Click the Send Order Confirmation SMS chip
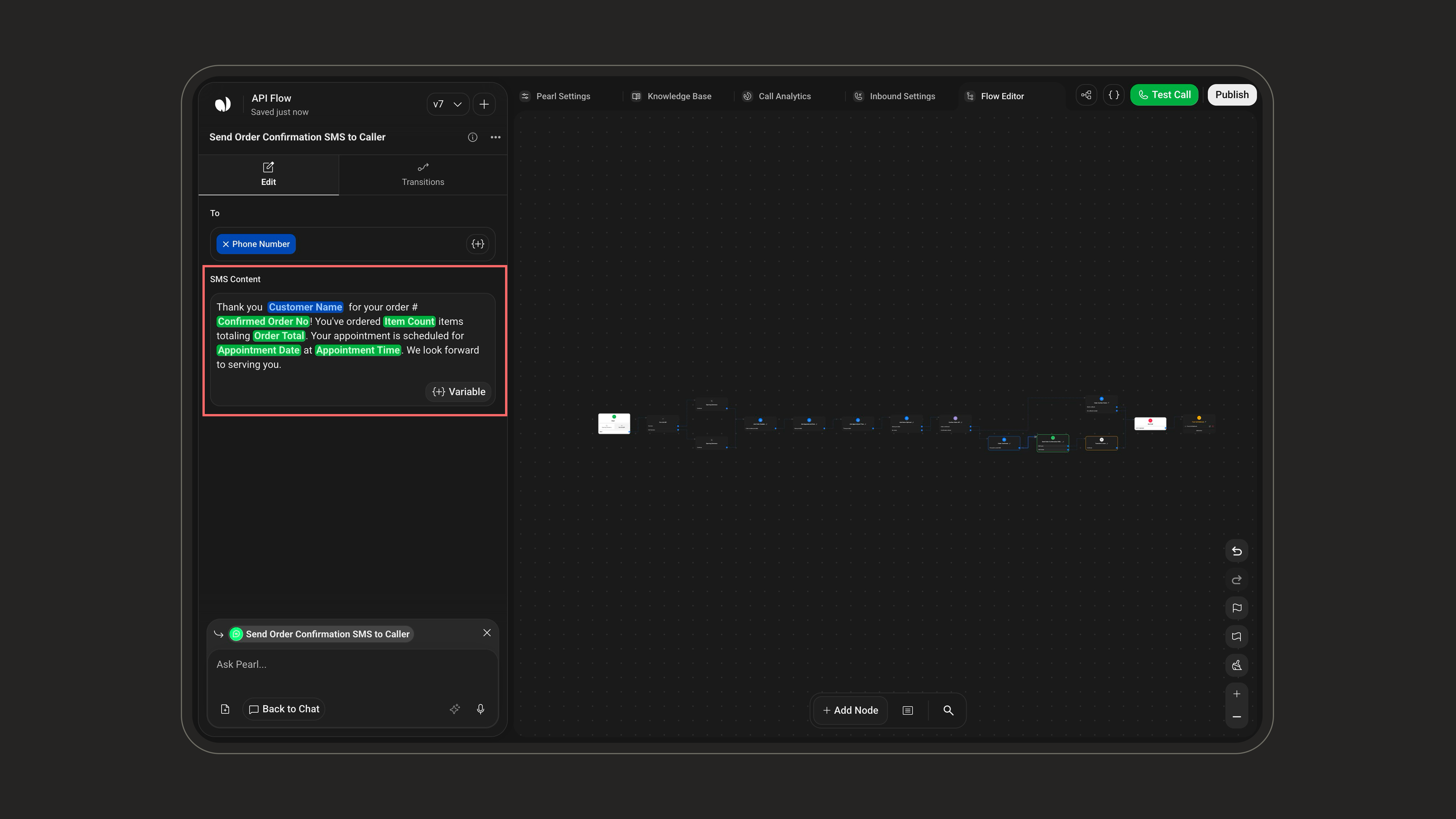The height and width of the screenshot is (819, 1456). coord(321,634)
